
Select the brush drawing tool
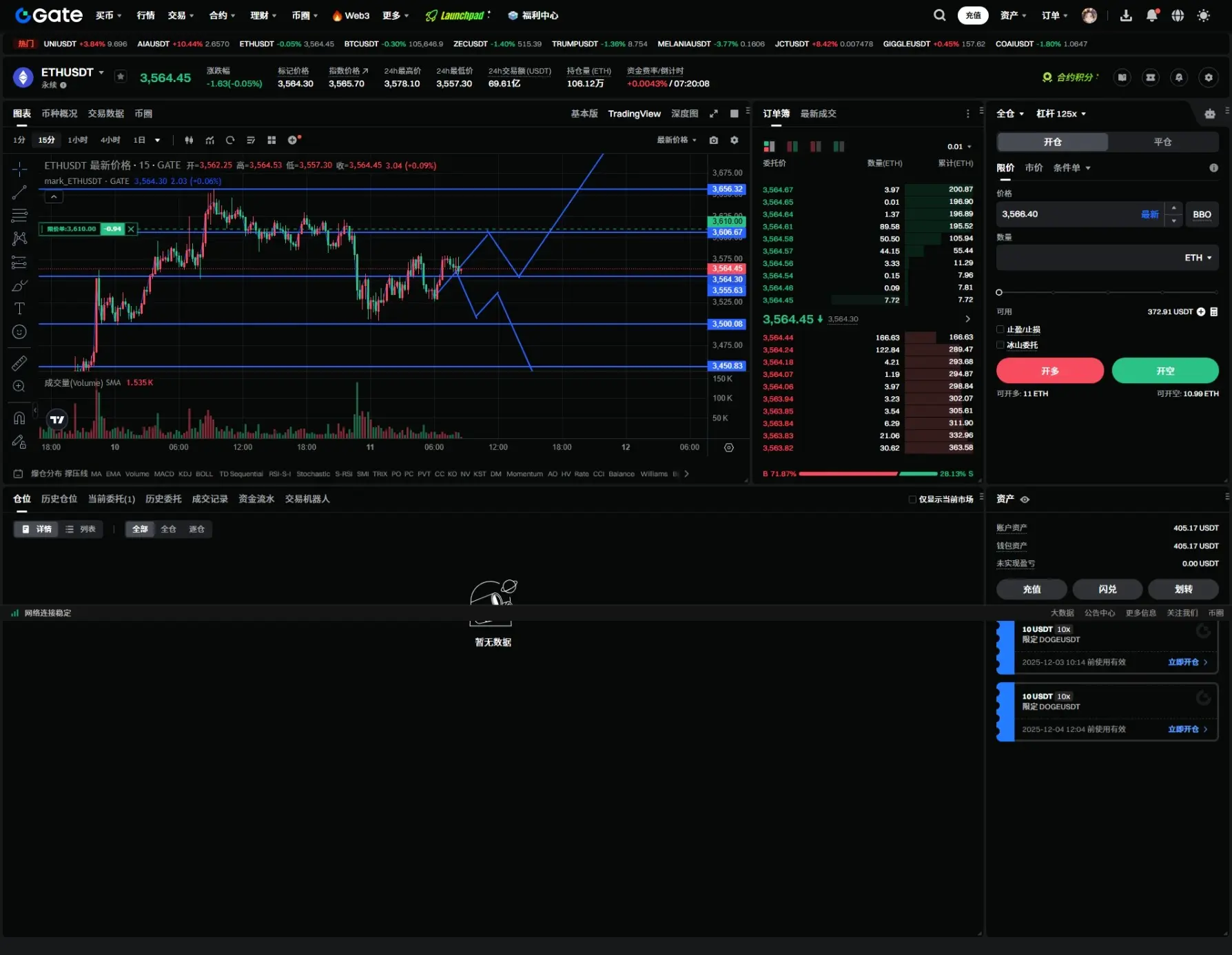pyautogui.click(x=19, y=286)
